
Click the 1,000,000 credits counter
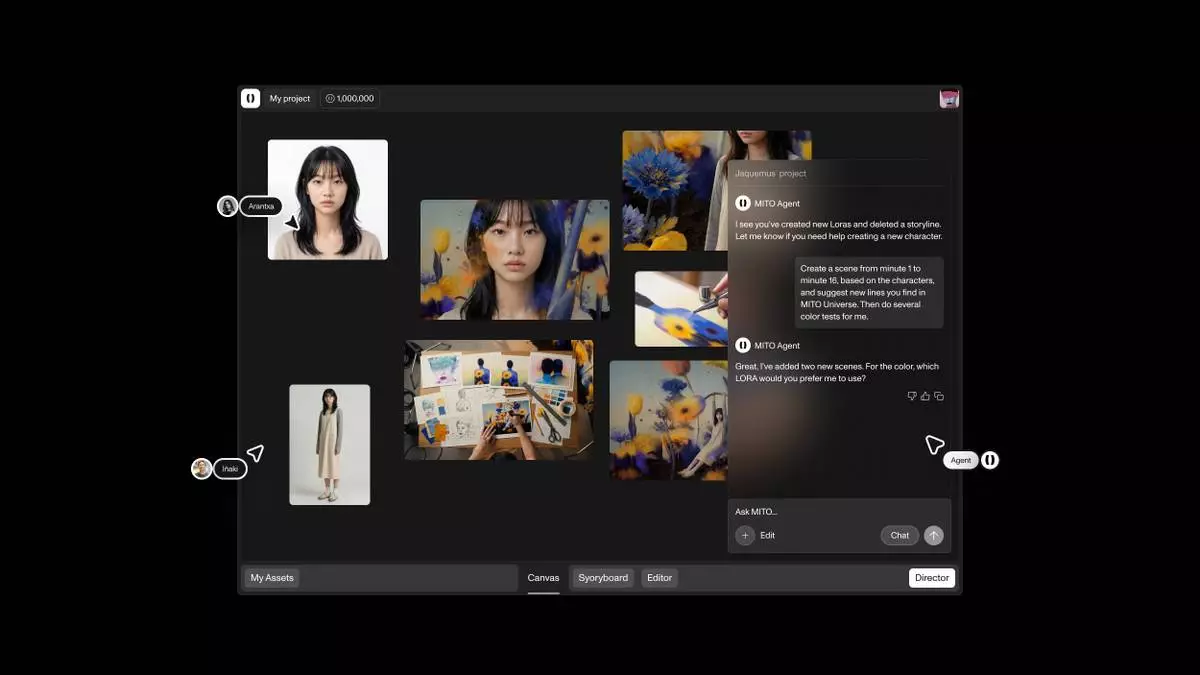coord(350,99)
